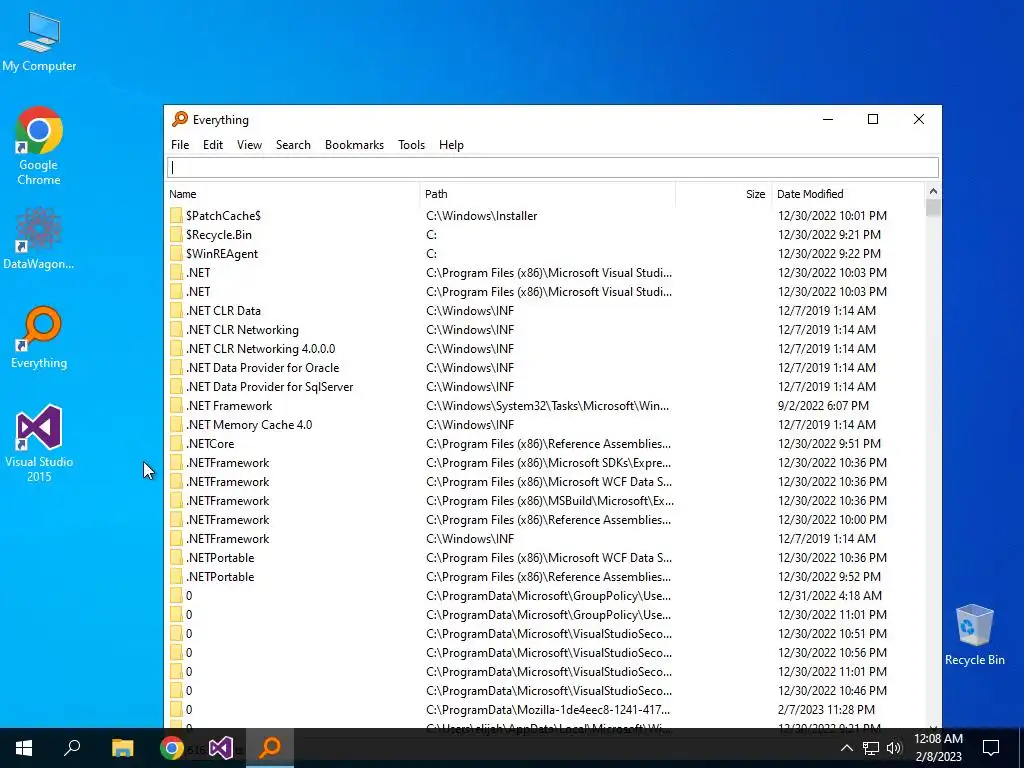Open File Explorer from the taskbar
The width and height of the screenshot is (1024, 768).
[x=122, y=748]
